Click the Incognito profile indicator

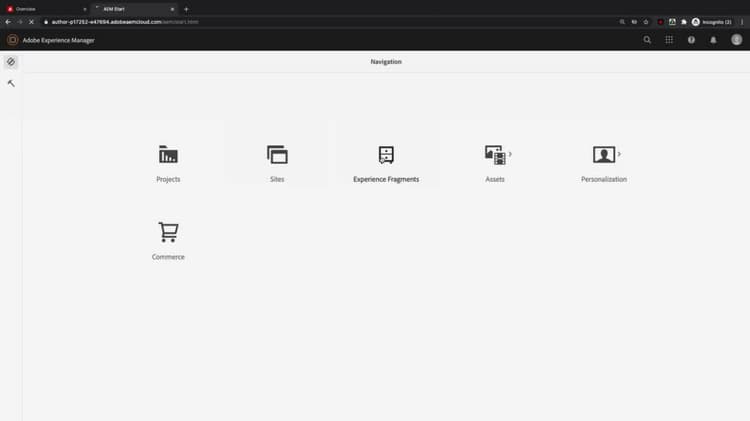pos(712,22)
